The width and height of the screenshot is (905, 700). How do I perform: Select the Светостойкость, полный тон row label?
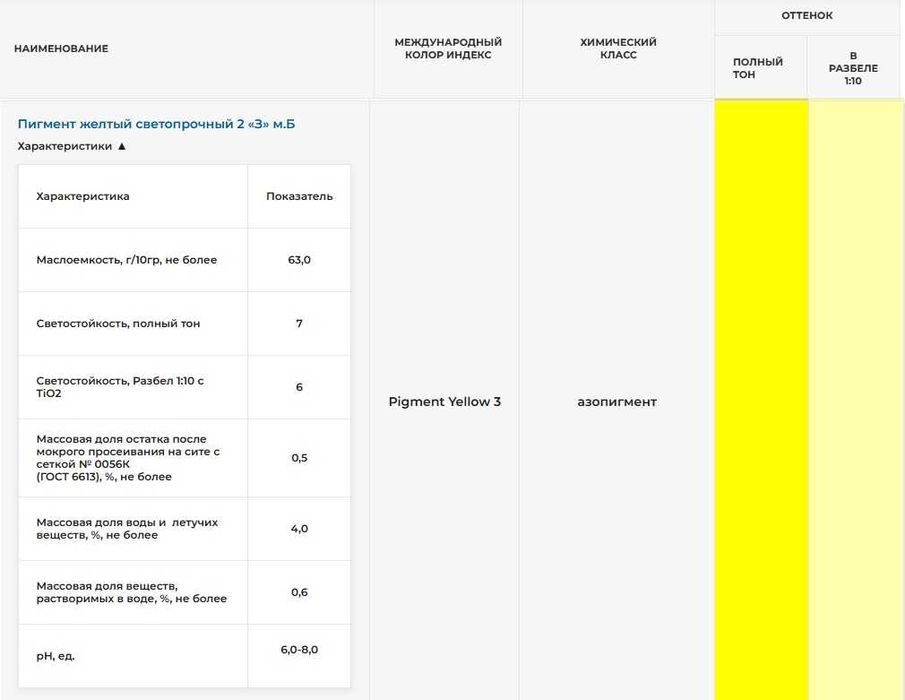(x=118, y=323)
